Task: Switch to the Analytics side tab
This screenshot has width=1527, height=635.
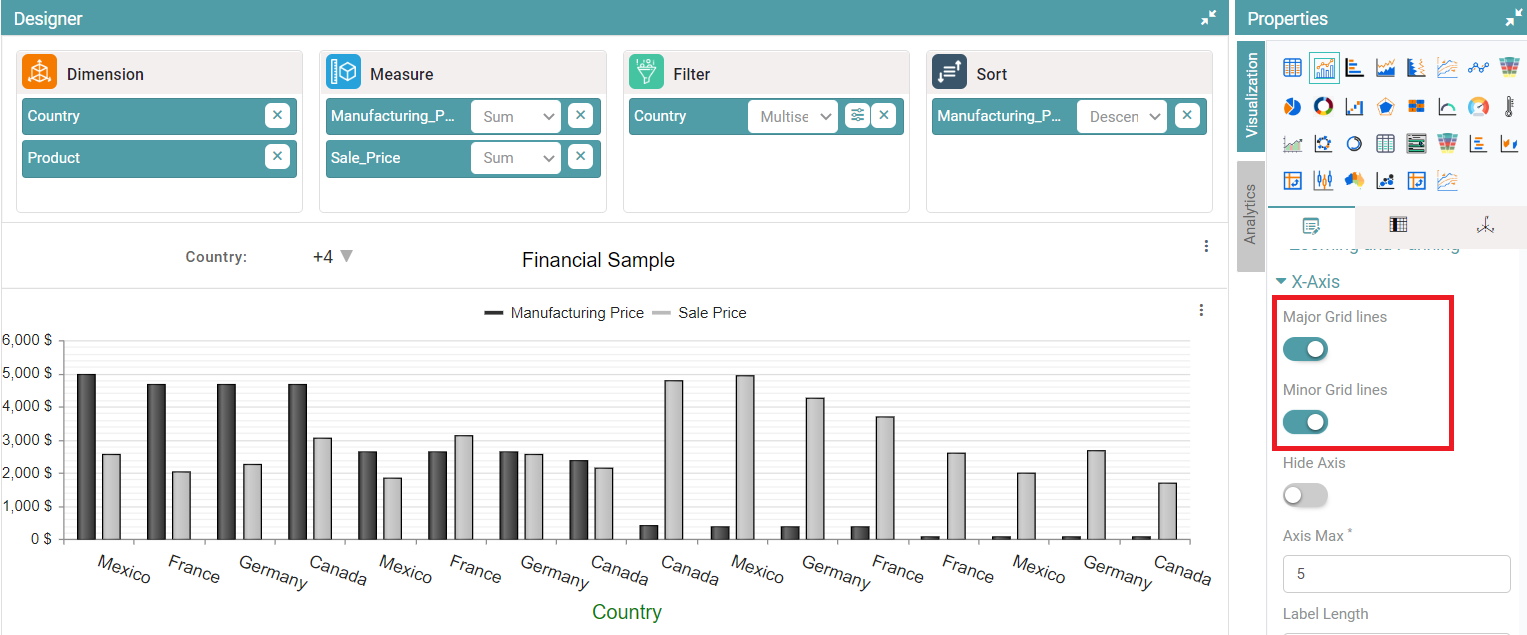Action: point(1249,214)
